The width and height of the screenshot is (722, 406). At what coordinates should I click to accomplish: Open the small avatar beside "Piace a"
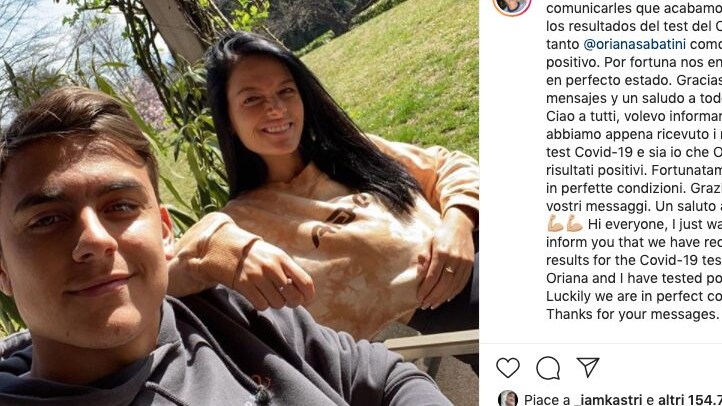[508, 399]
